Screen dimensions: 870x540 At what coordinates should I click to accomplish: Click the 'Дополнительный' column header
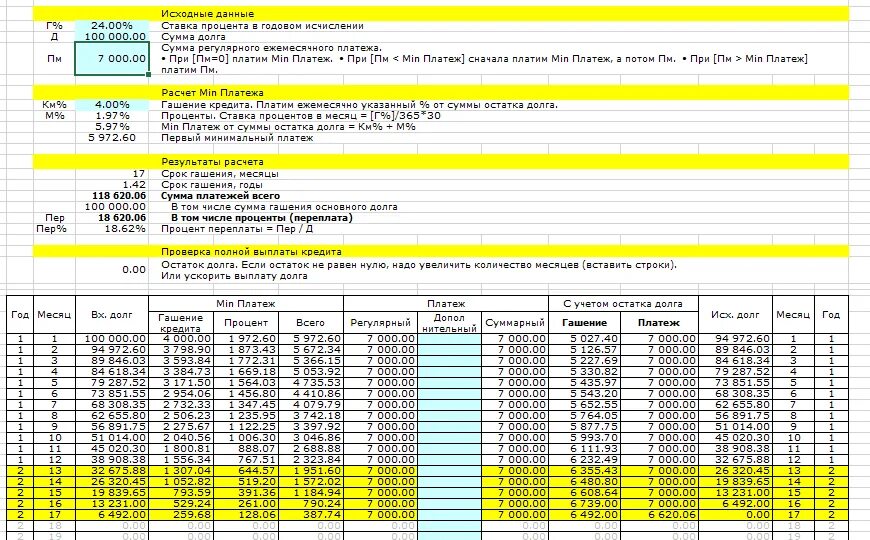[x=449, y=322]
